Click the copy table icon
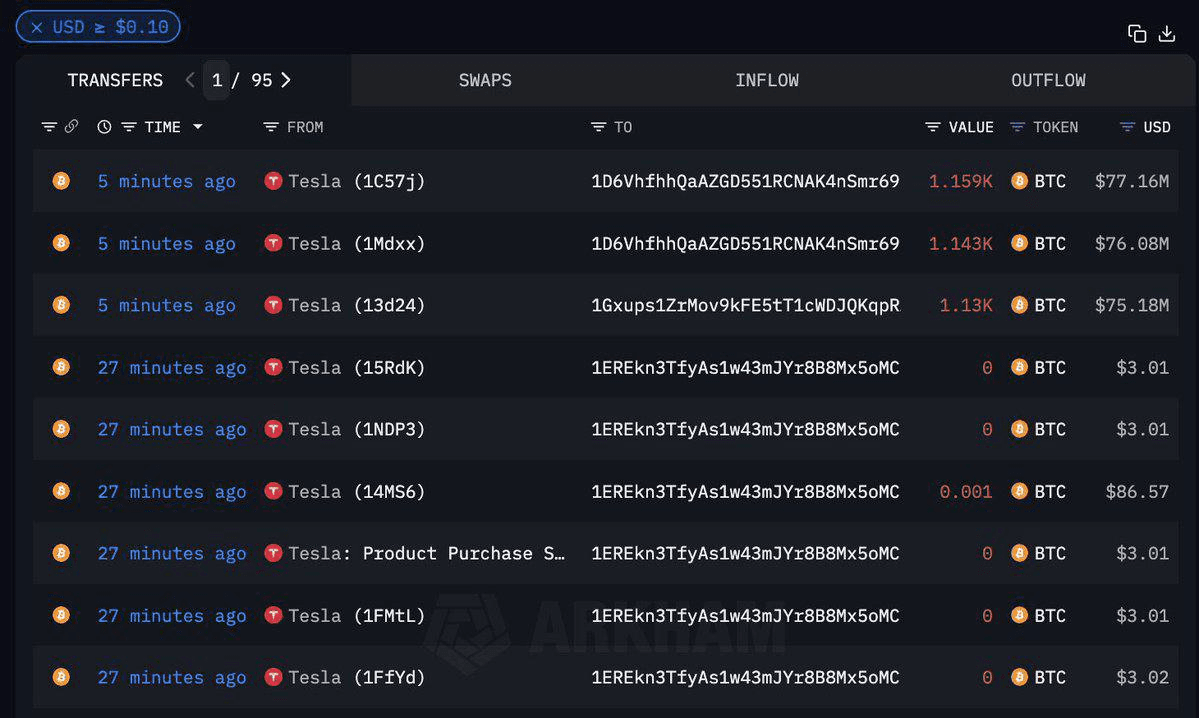Viewport: 1199px width, 718px height. (1137, 33)
